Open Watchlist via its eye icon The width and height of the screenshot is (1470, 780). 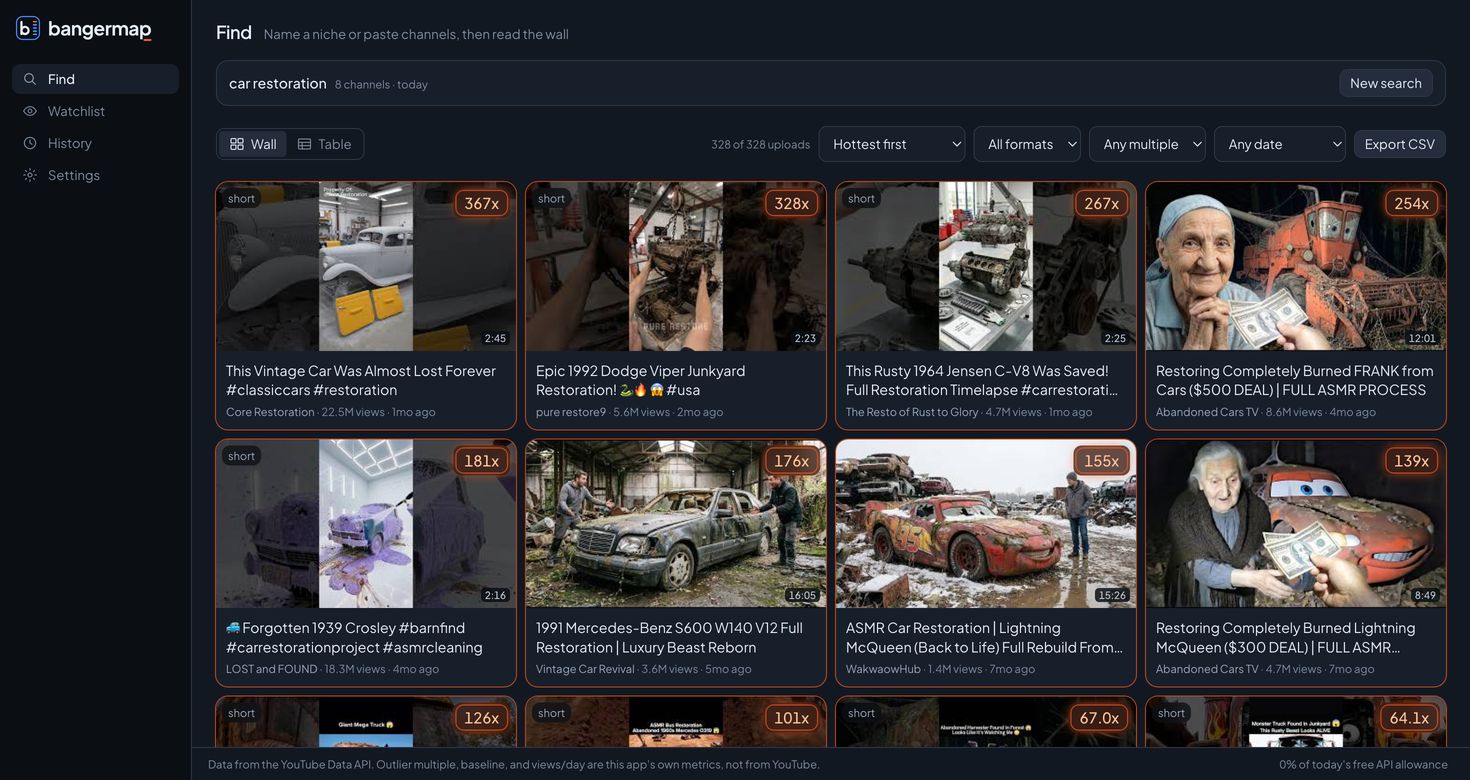tap(30, 111)
